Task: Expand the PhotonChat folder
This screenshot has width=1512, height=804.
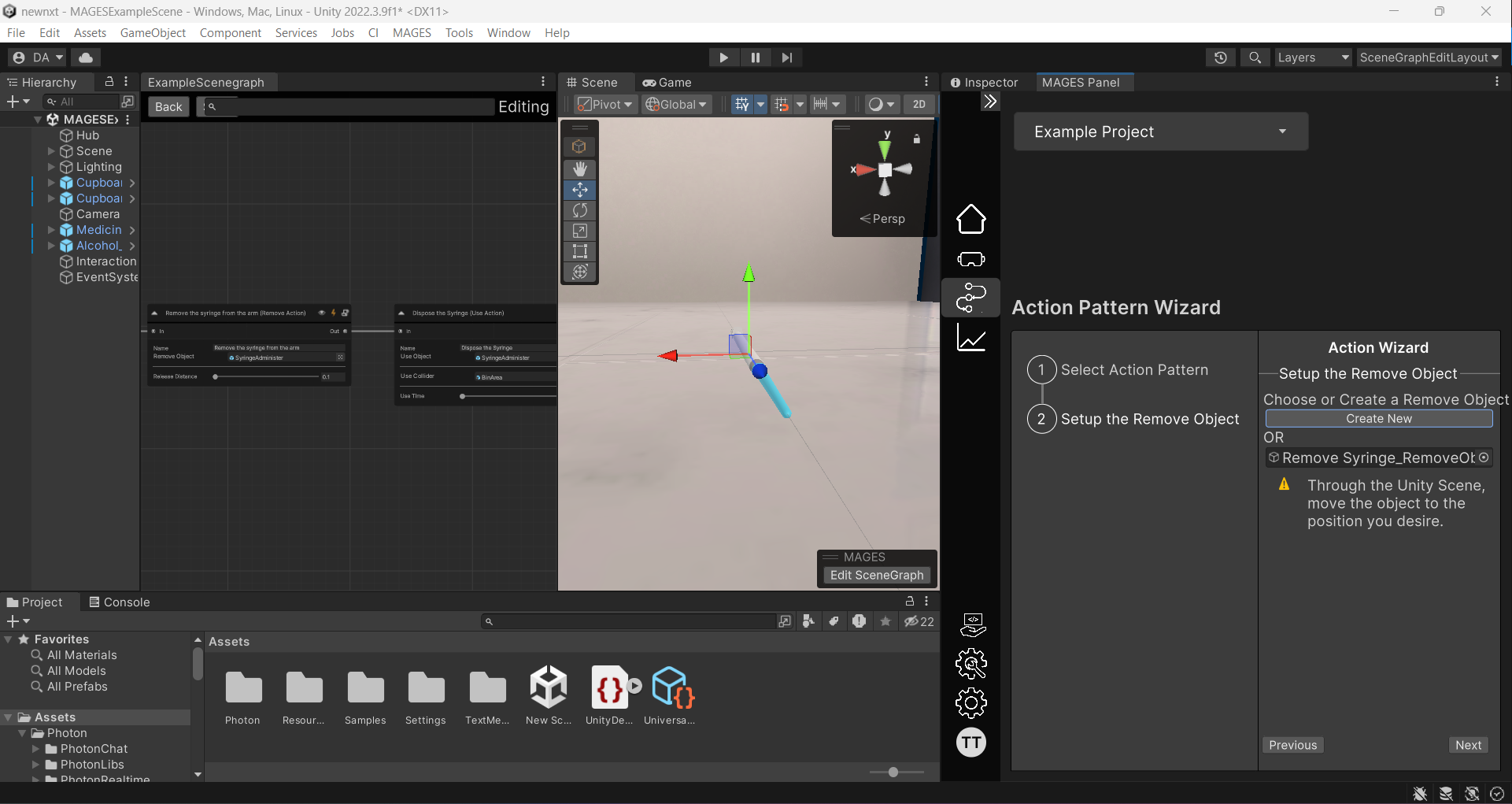Action: 35,749
